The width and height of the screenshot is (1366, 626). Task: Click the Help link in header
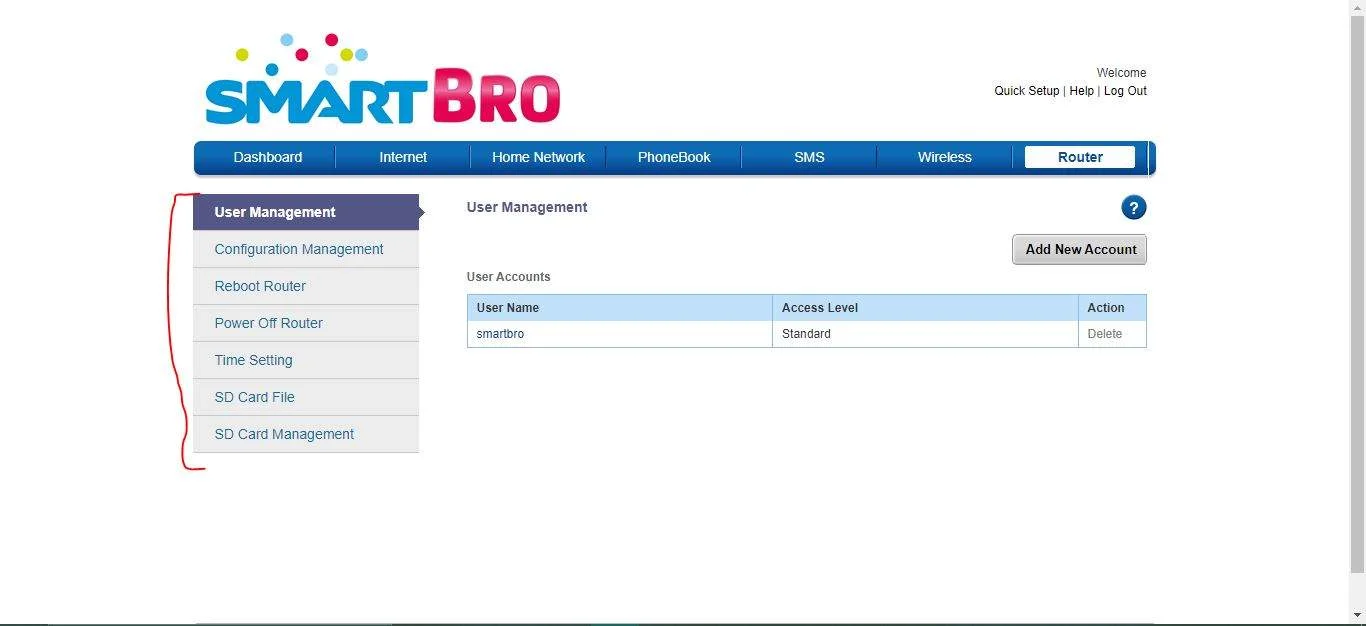pos(1081,91)
